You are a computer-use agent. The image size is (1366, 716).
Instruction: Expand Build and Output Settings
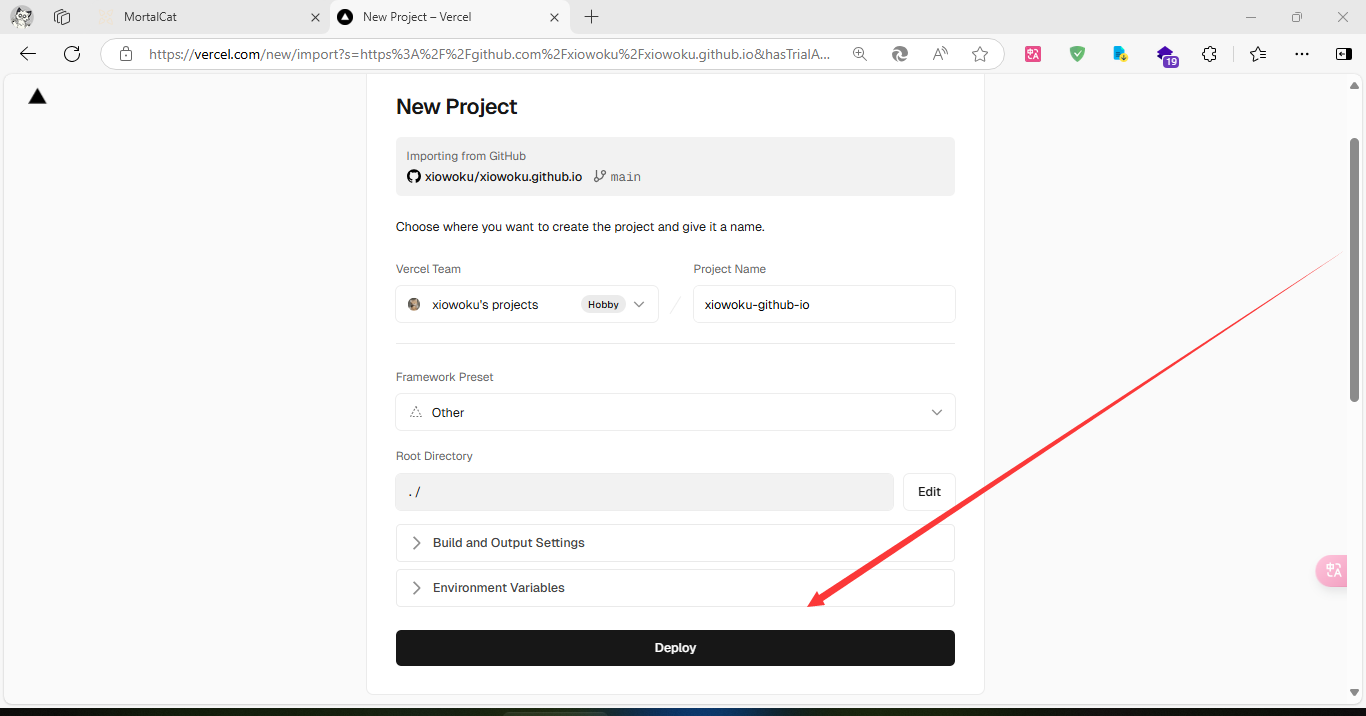click(x=675, y=543)
